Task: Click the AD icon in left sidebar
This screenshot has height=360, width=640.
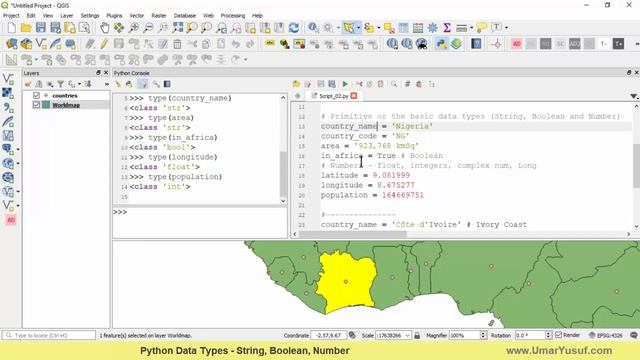Action: point(11,220)
